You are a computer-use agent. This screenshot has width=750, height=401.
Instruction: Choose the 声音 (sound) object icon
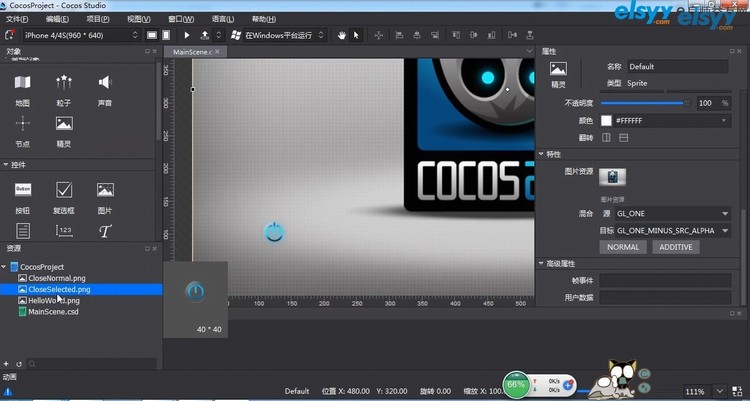(105, 83)
